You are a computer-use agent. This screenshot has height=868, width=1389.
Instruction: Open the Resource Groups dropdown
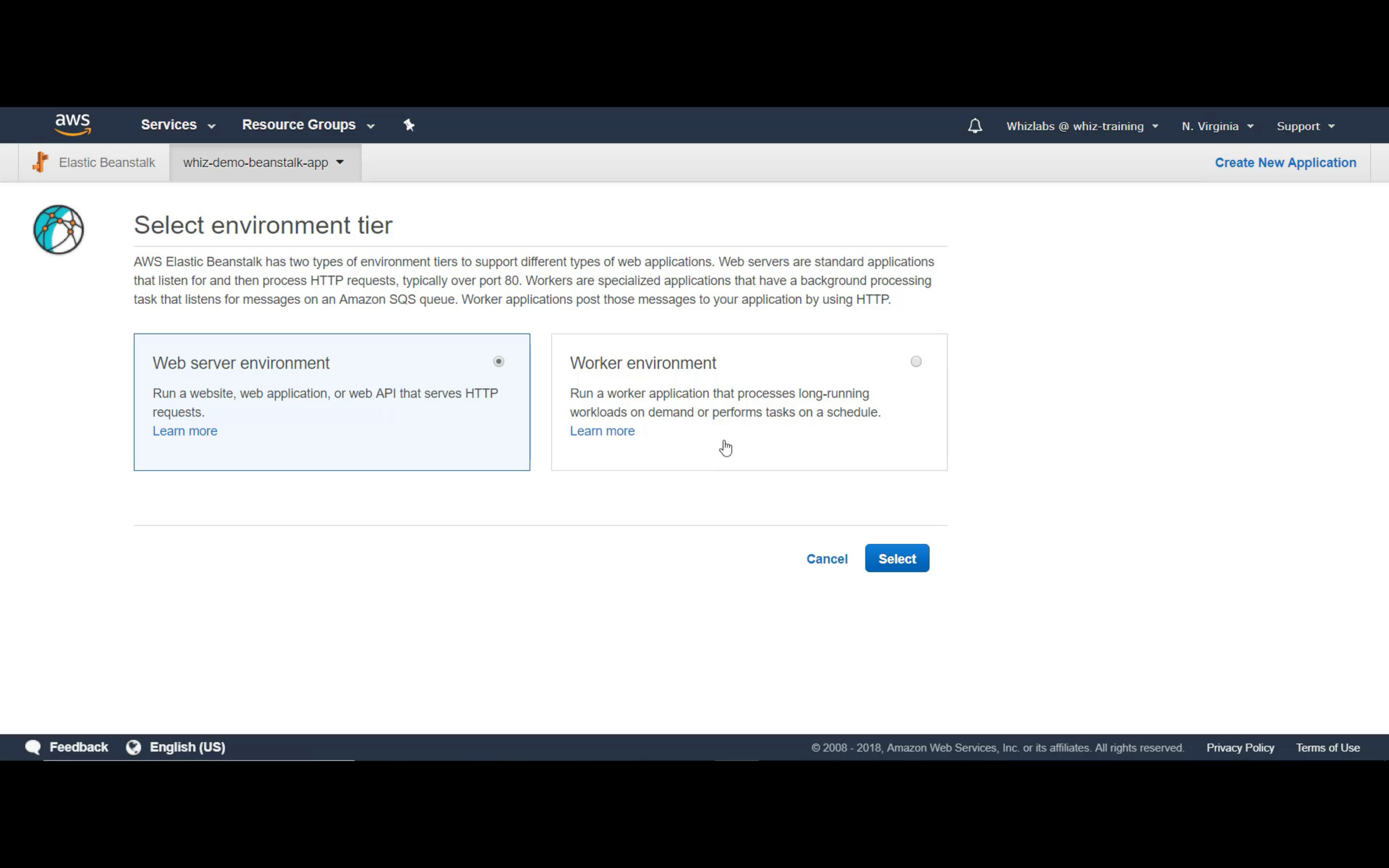(308, 125)
